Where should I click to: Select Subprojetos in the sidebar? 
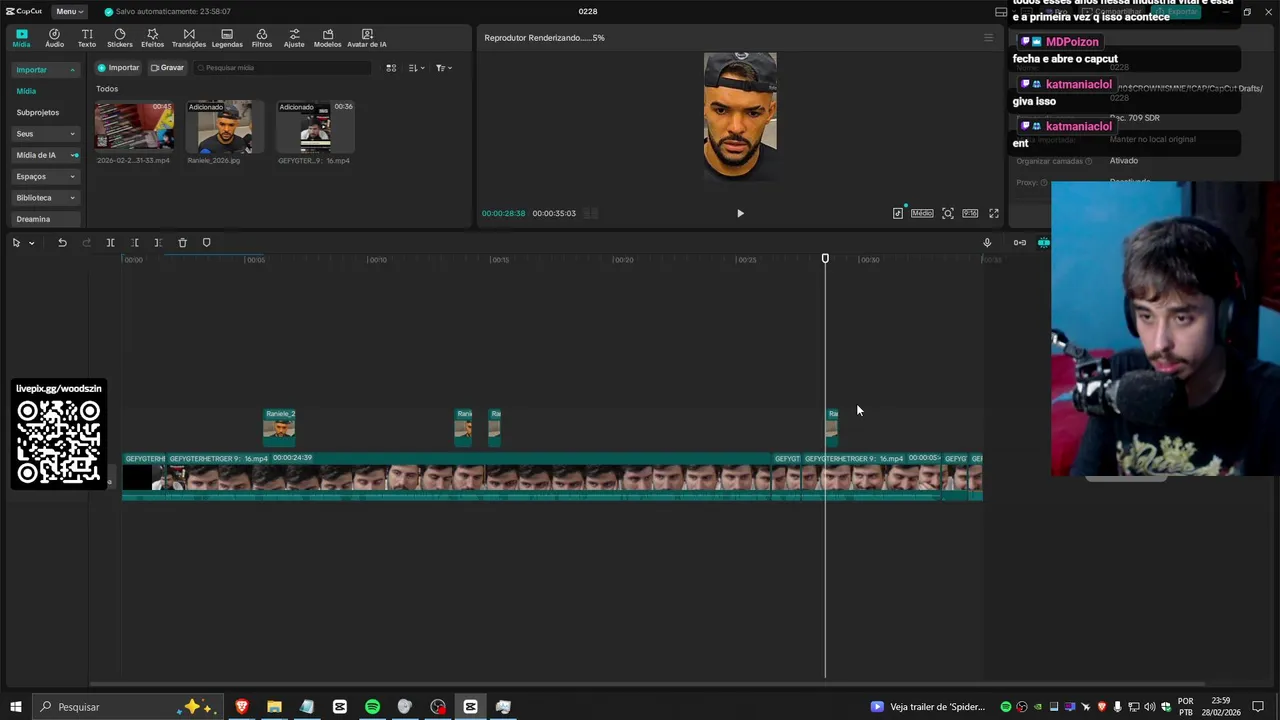tap(38, 113)
